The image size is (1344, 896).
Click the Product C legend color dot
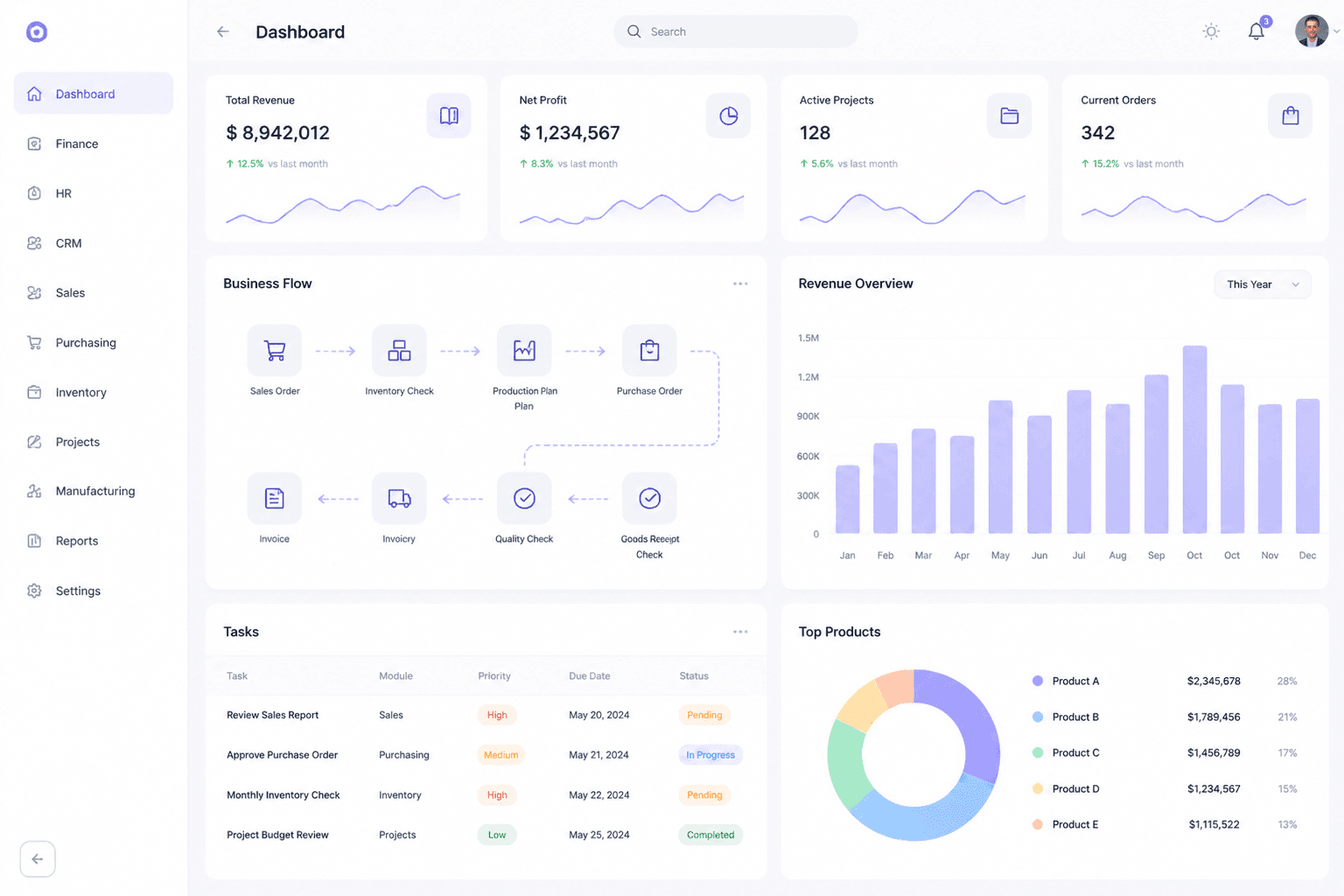tap(1038, 752)
